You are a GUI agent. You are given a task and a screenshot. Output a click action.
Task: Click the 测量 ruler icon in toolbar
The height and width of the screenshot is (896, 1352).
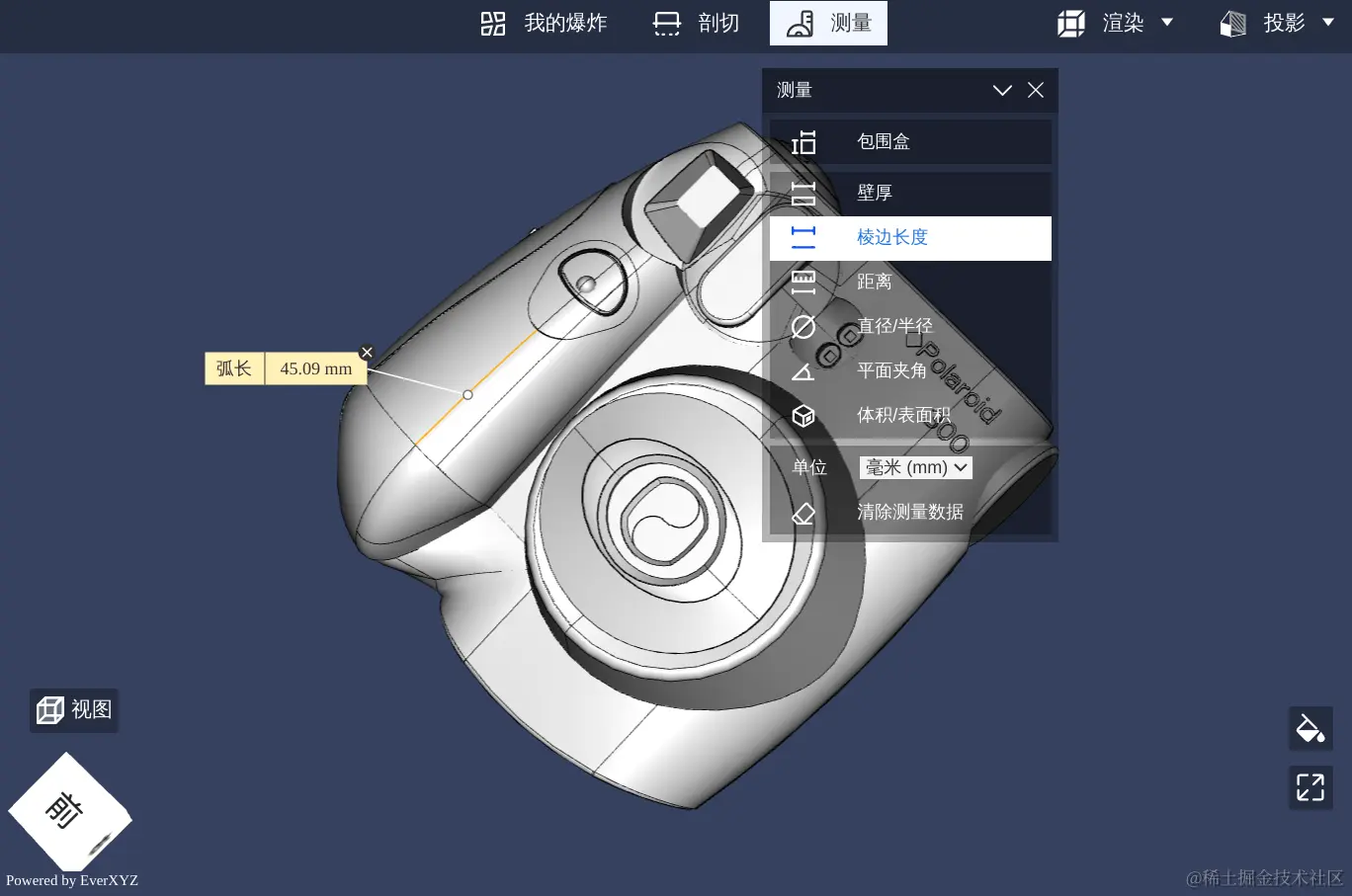(x=800, y=23)
